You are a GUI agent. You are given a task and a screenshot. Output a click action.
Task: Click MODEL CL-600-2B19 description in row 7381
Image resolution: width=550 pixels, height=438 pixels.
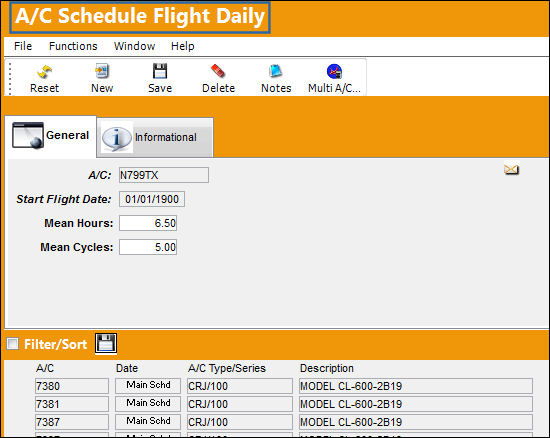pos(416,404)
